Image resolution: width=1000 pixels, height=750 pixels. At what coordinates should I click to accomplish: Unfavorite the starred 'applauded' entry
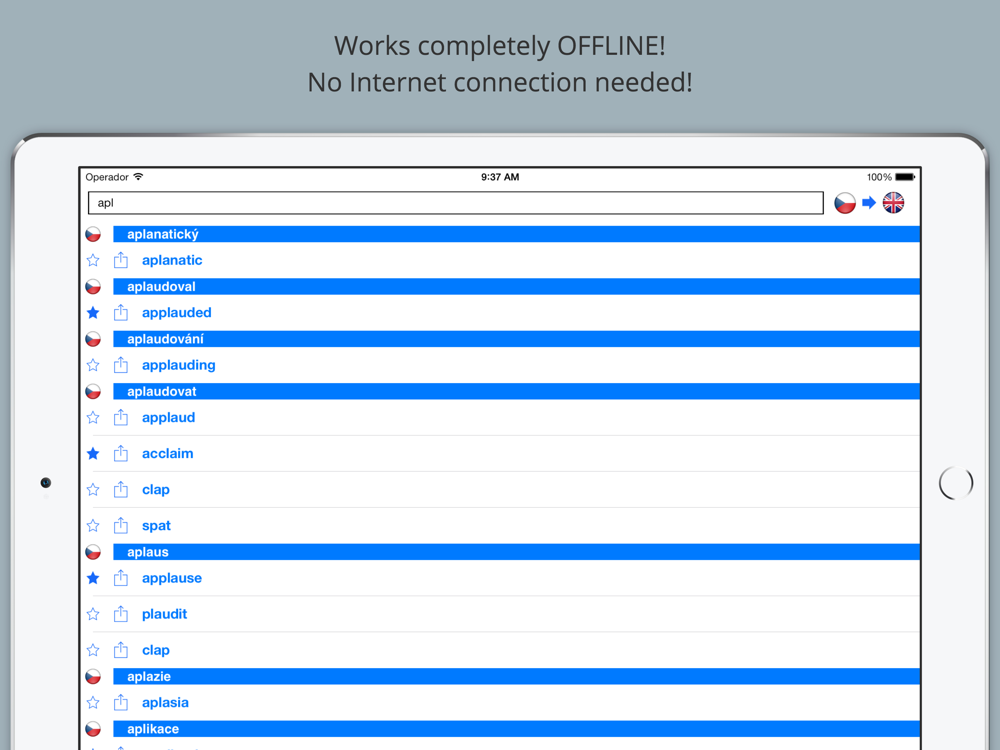click(x=93, y=312)
